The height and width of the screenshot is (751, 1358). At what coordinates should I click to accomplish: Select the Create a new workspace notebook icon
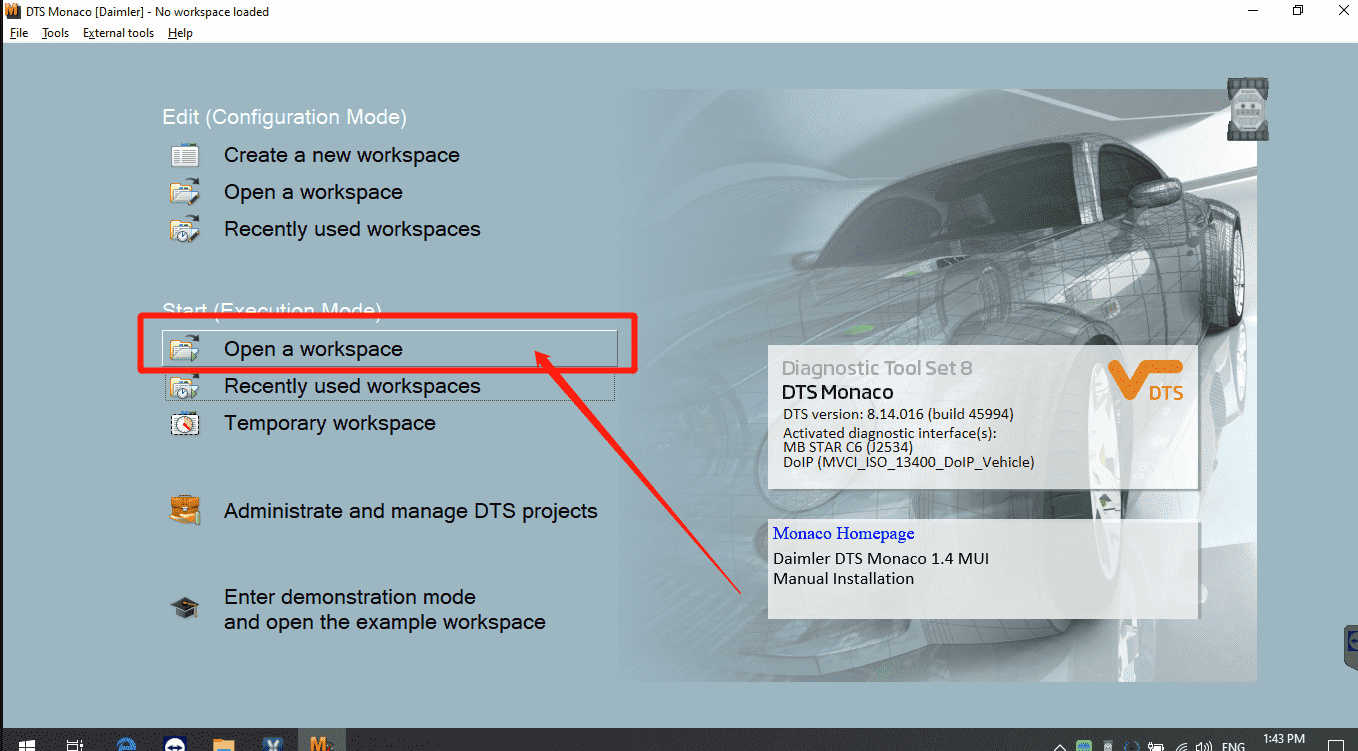[184, 154]
